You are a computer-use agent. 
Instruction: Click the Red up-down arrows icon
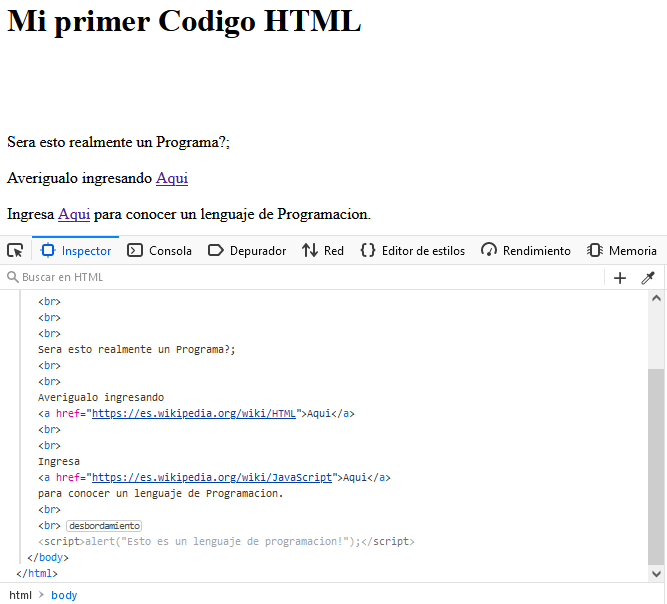click(310, 251)
